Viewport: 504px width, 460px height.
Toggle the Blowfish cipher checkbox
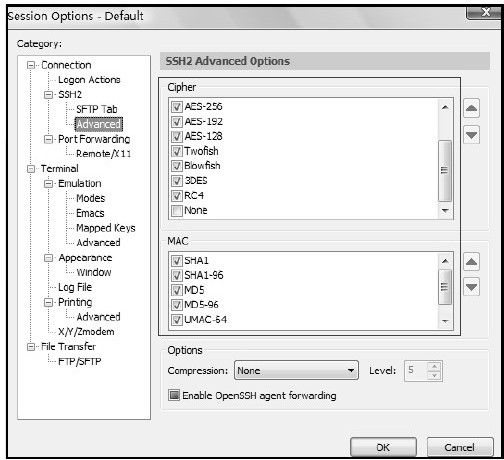click(x=177, y=166)
